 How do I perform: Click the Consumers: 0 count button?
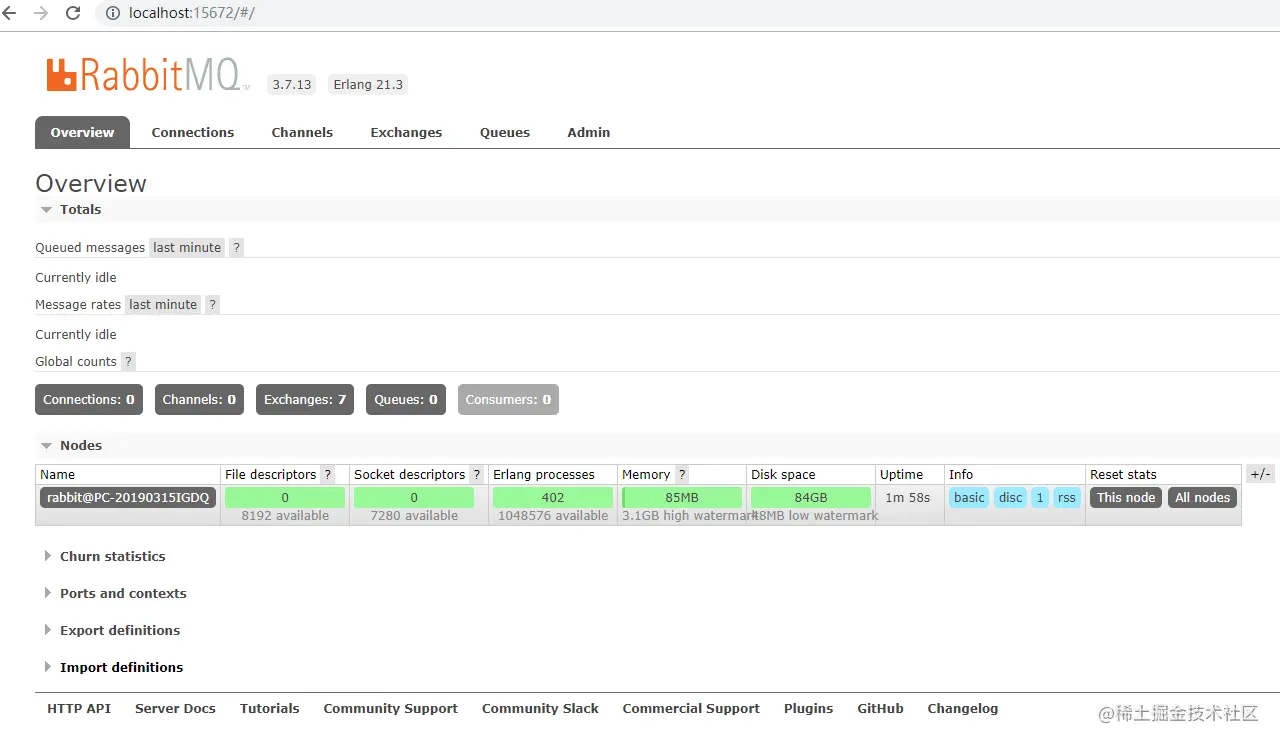[508, 400]
